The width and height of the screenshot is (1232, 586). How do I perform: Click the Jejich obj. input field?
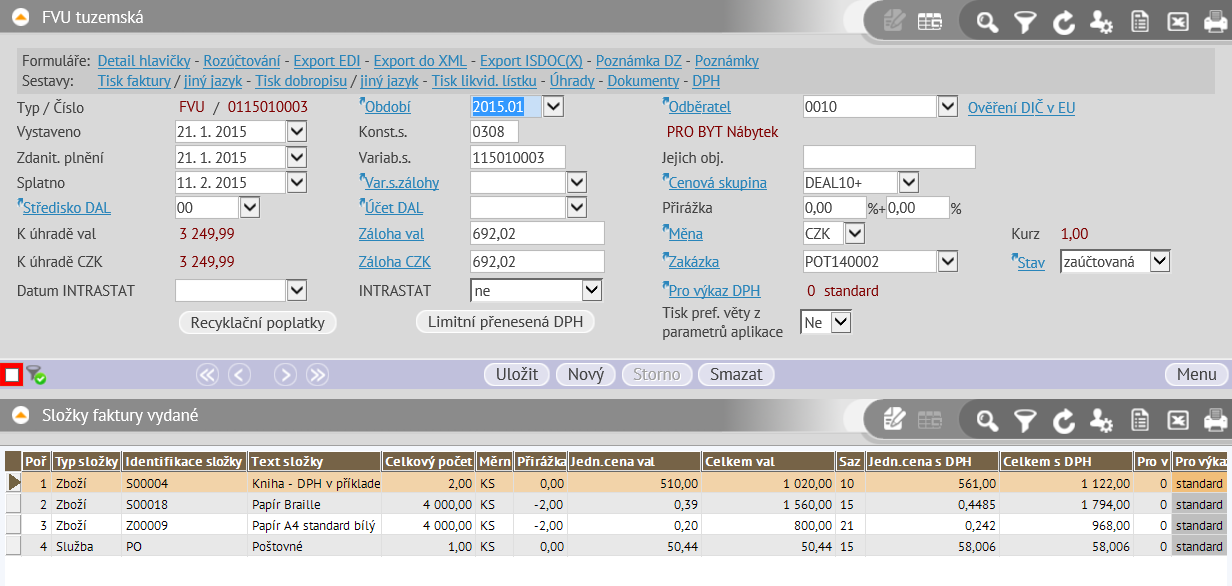889,157
